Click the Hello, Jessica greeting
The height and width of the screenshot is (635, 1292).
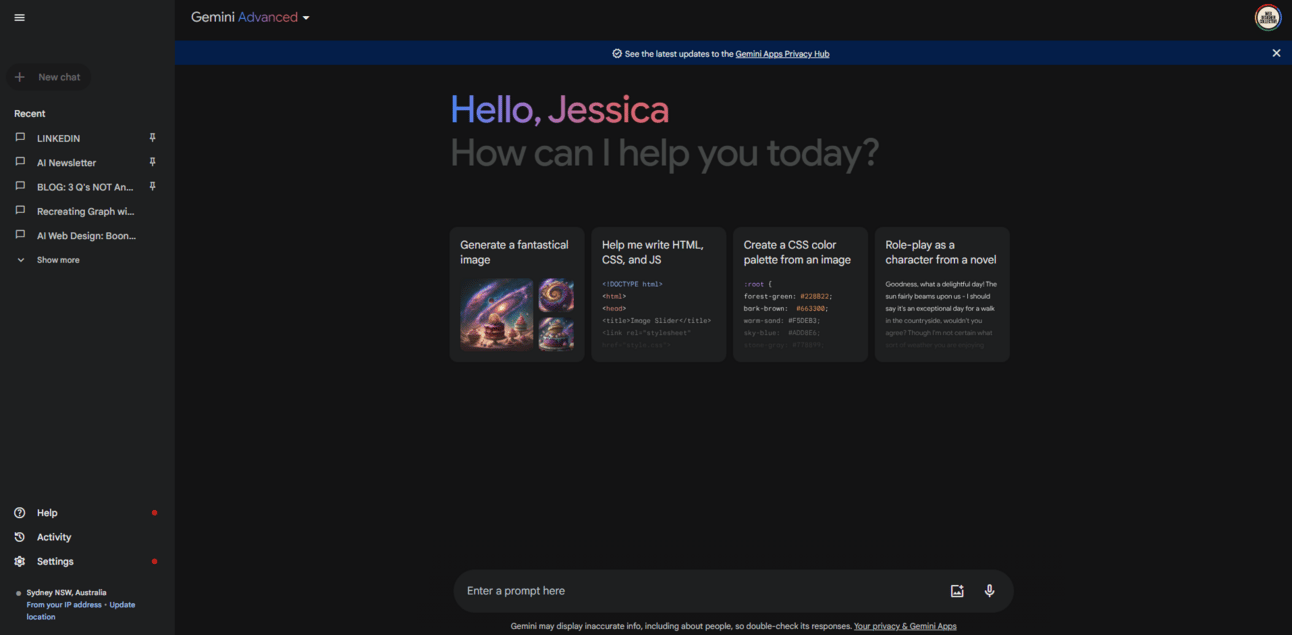(560, 110)
